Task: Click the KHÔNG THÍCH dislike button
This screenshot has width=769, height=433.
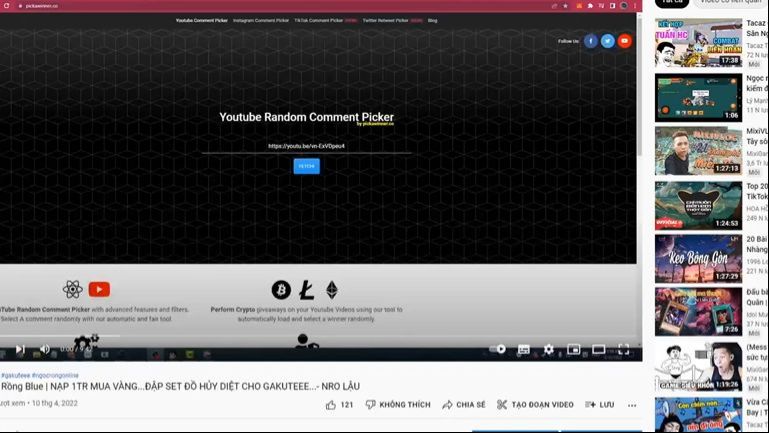Action: click(x=398, y=405)
